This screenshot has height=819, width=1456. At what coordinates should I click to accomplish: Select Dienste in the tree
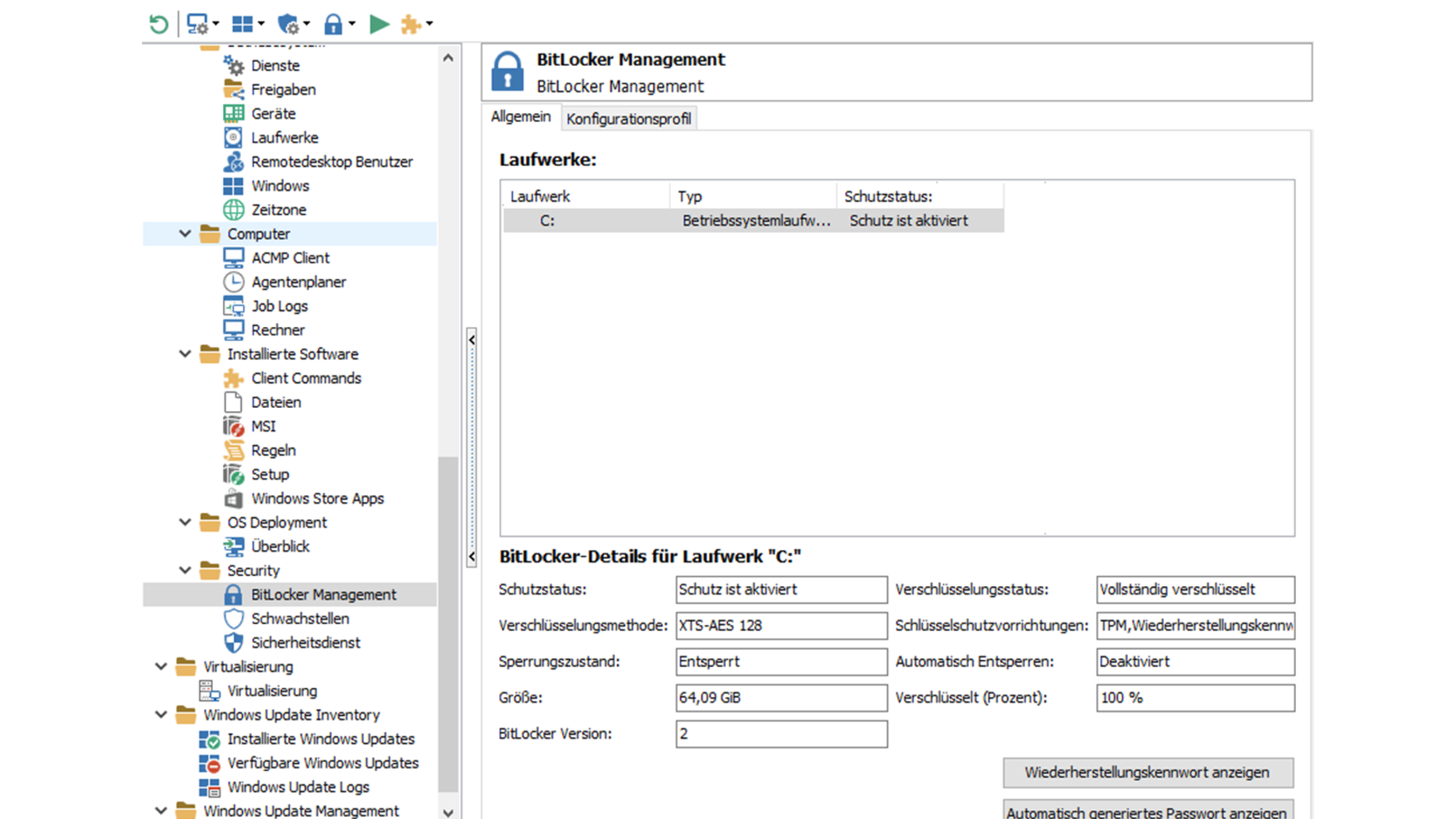tap(275, 66)
